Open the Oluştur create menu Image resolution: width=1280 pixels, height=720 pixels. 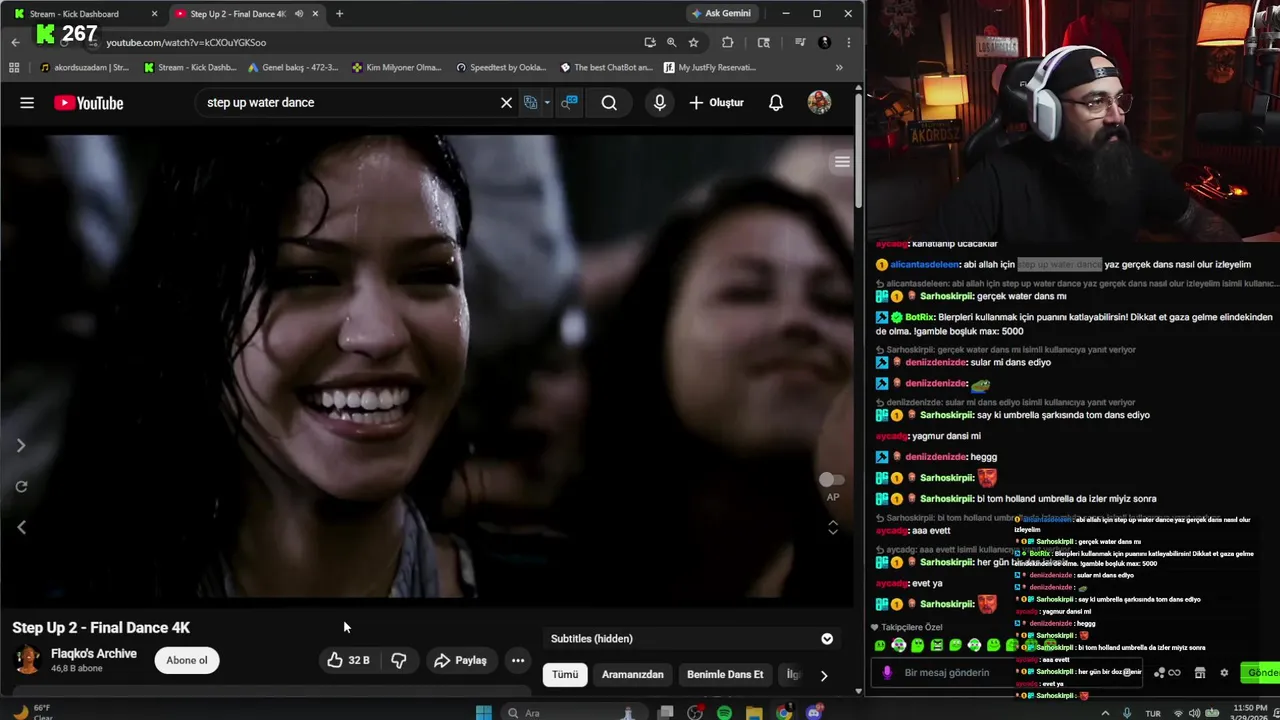[716, 102]
